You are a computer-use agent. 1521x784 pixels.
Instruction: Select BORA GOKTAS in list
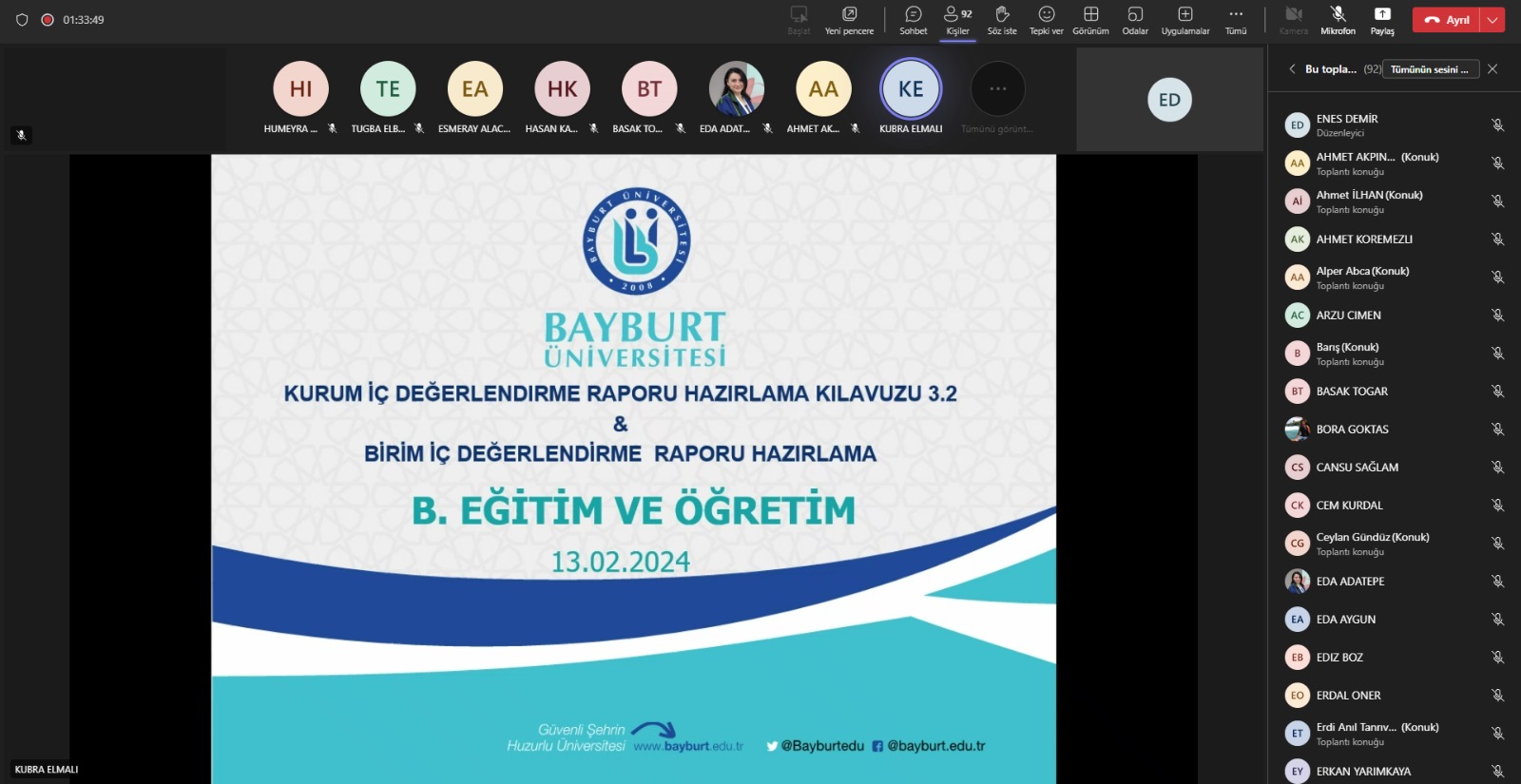(x=1395, y=430)
